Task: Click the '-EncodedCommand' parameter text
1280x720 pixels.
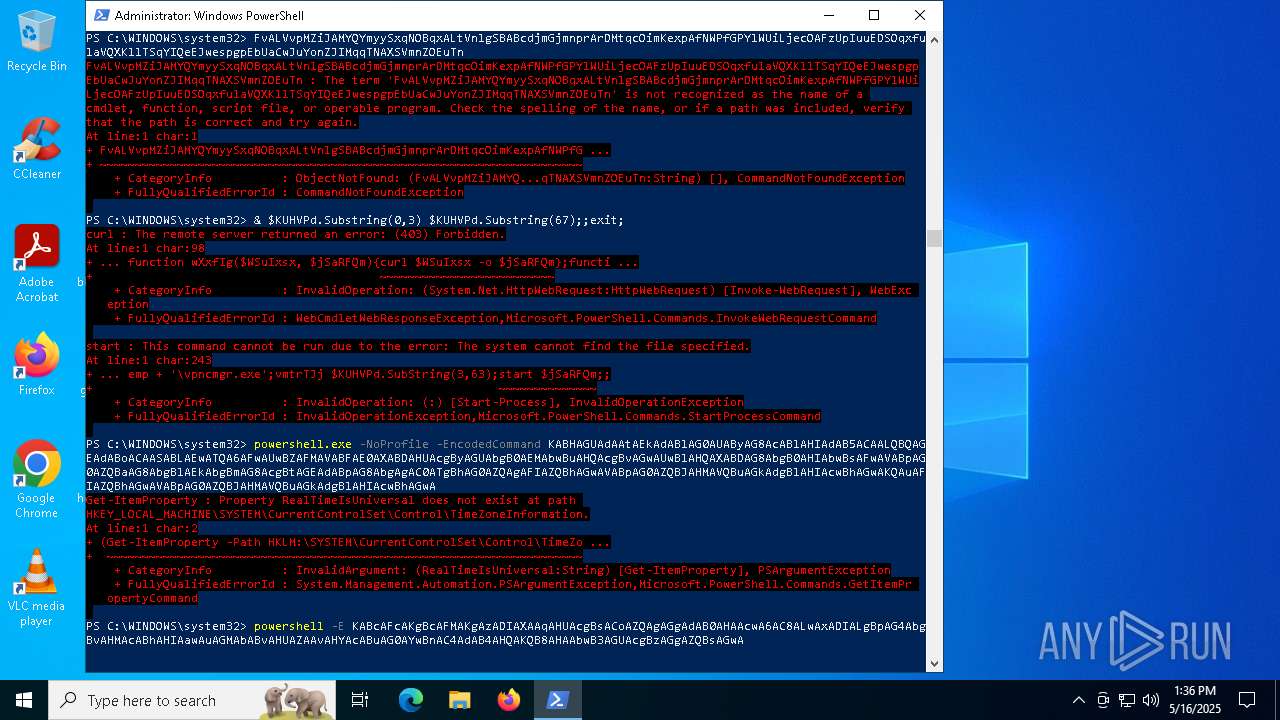Action: pos(488,444)
